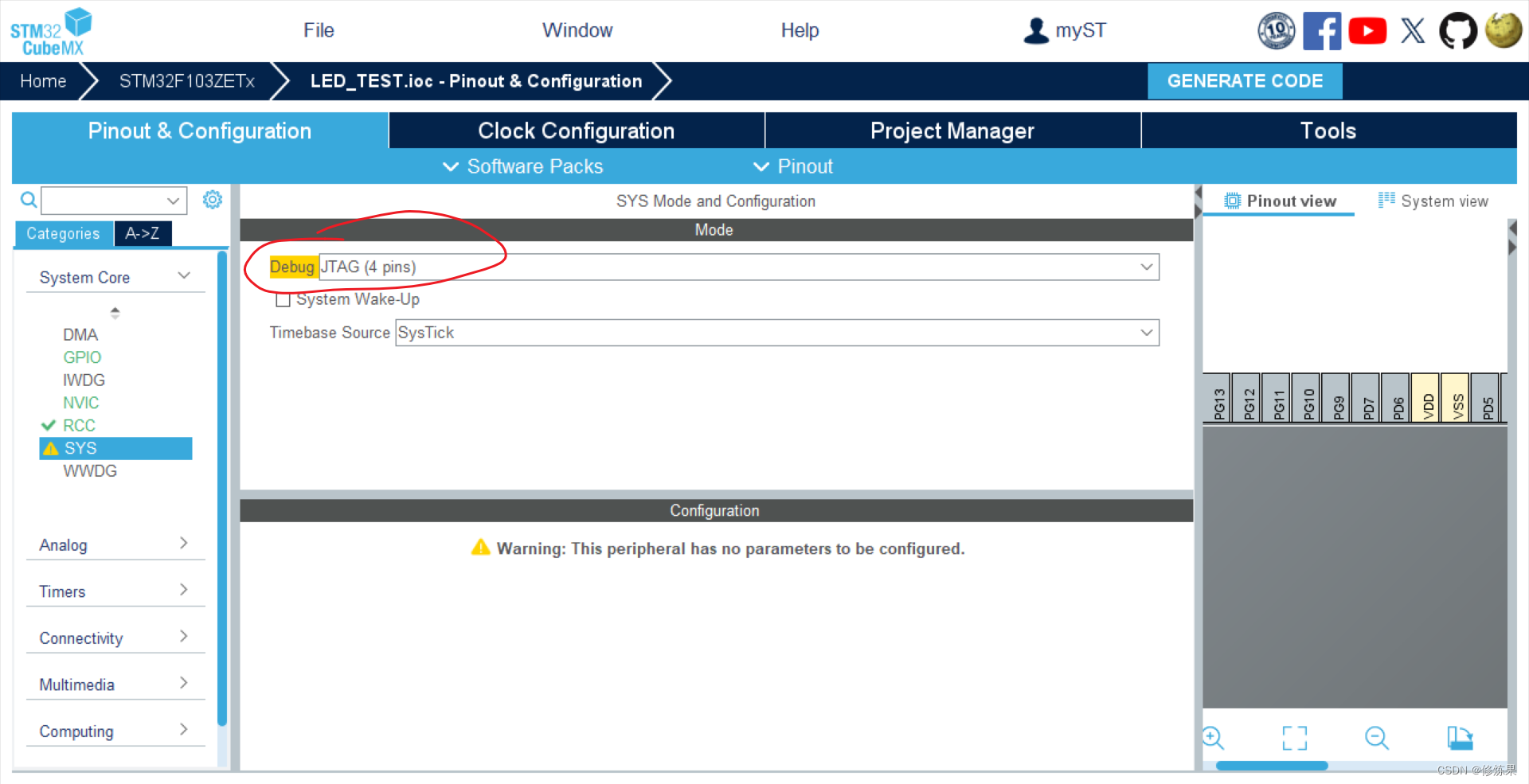Click the search magnifier icon

[28, 200]
